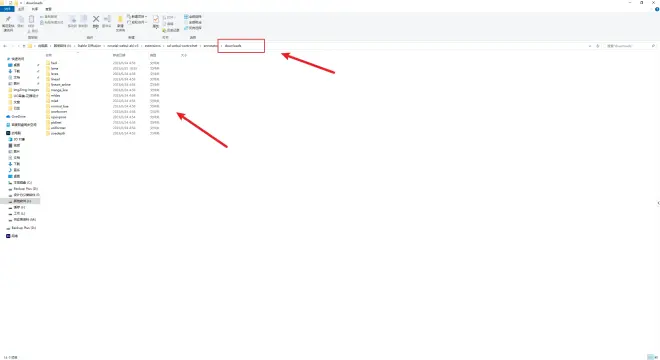Click the extensions breadcrumb segment

pos(153,46)
